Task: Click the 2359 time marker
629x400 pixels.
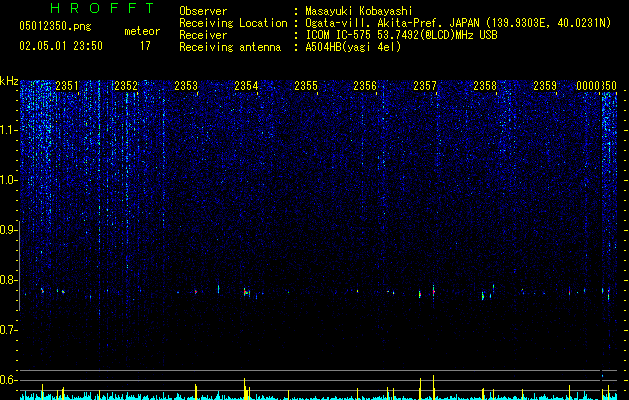Action: pyautogui.click(x=545, y=86)
